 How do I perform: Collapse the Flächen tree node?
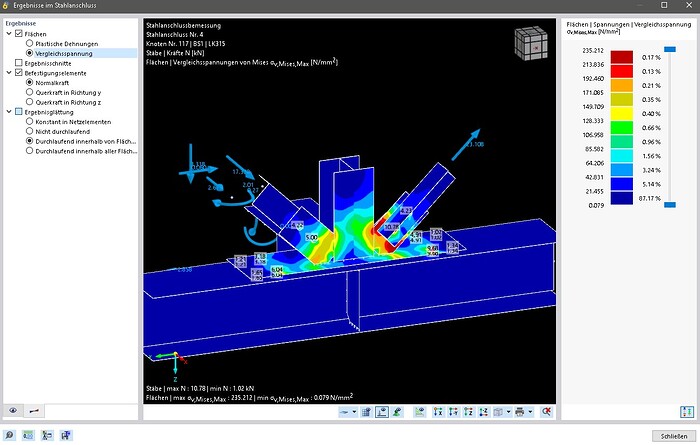tap(9, 34)
